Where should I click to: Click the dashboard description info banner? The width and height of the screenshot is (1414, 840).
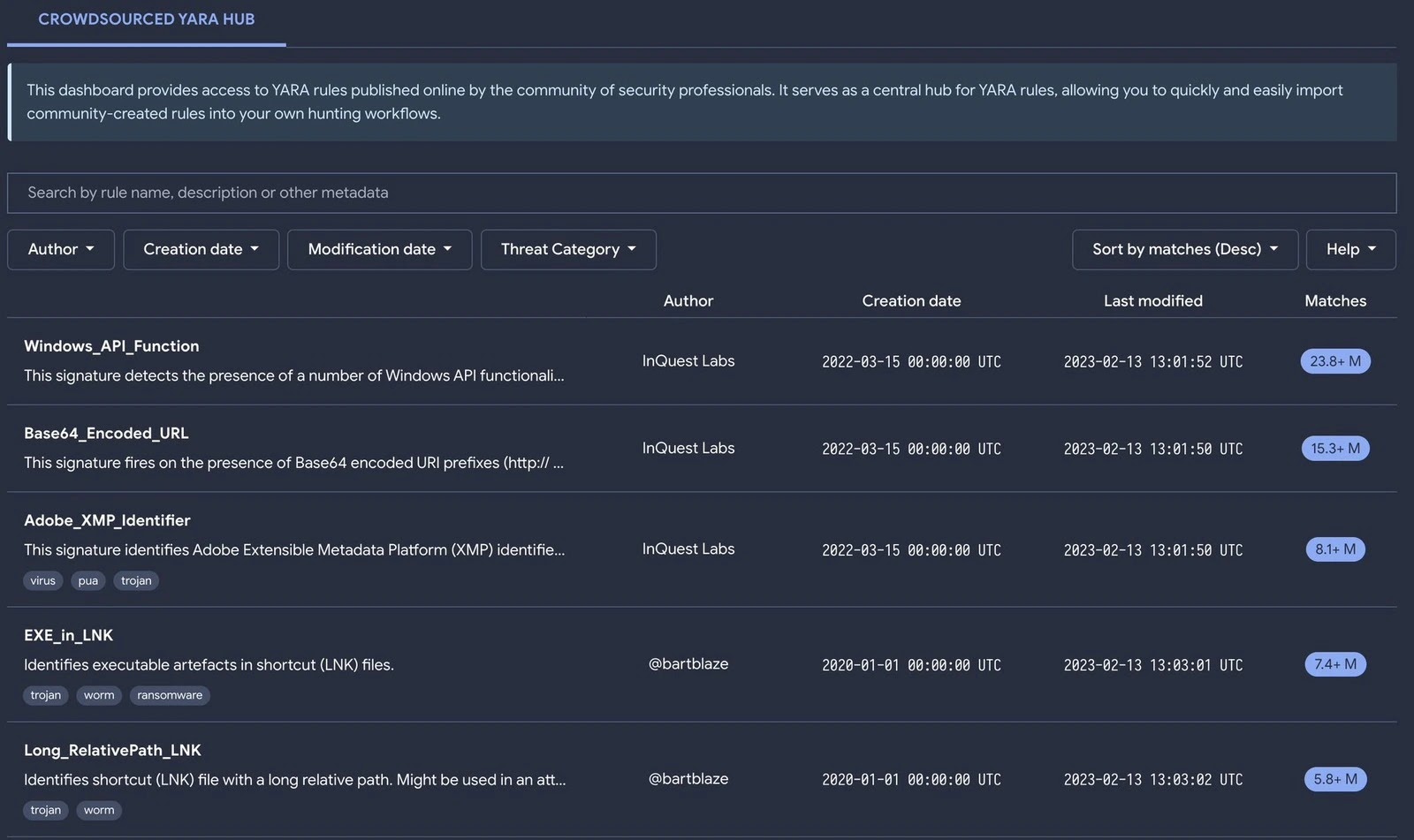tap(702, 102)
